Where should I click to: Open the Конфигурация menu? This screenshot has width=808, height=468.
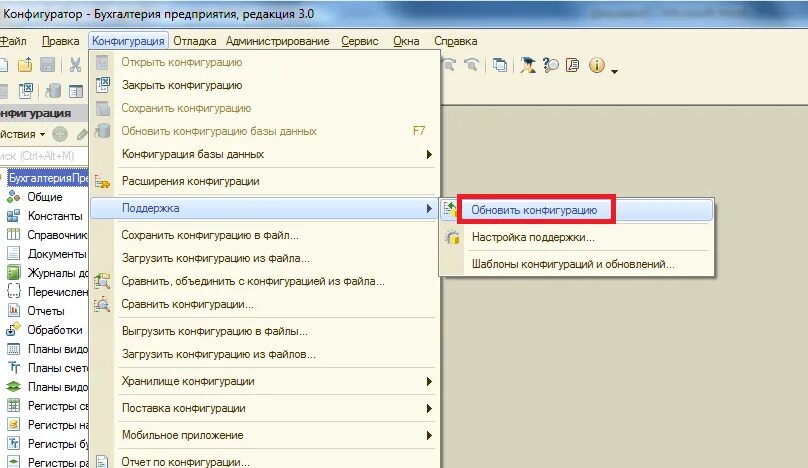pos(128,41)
